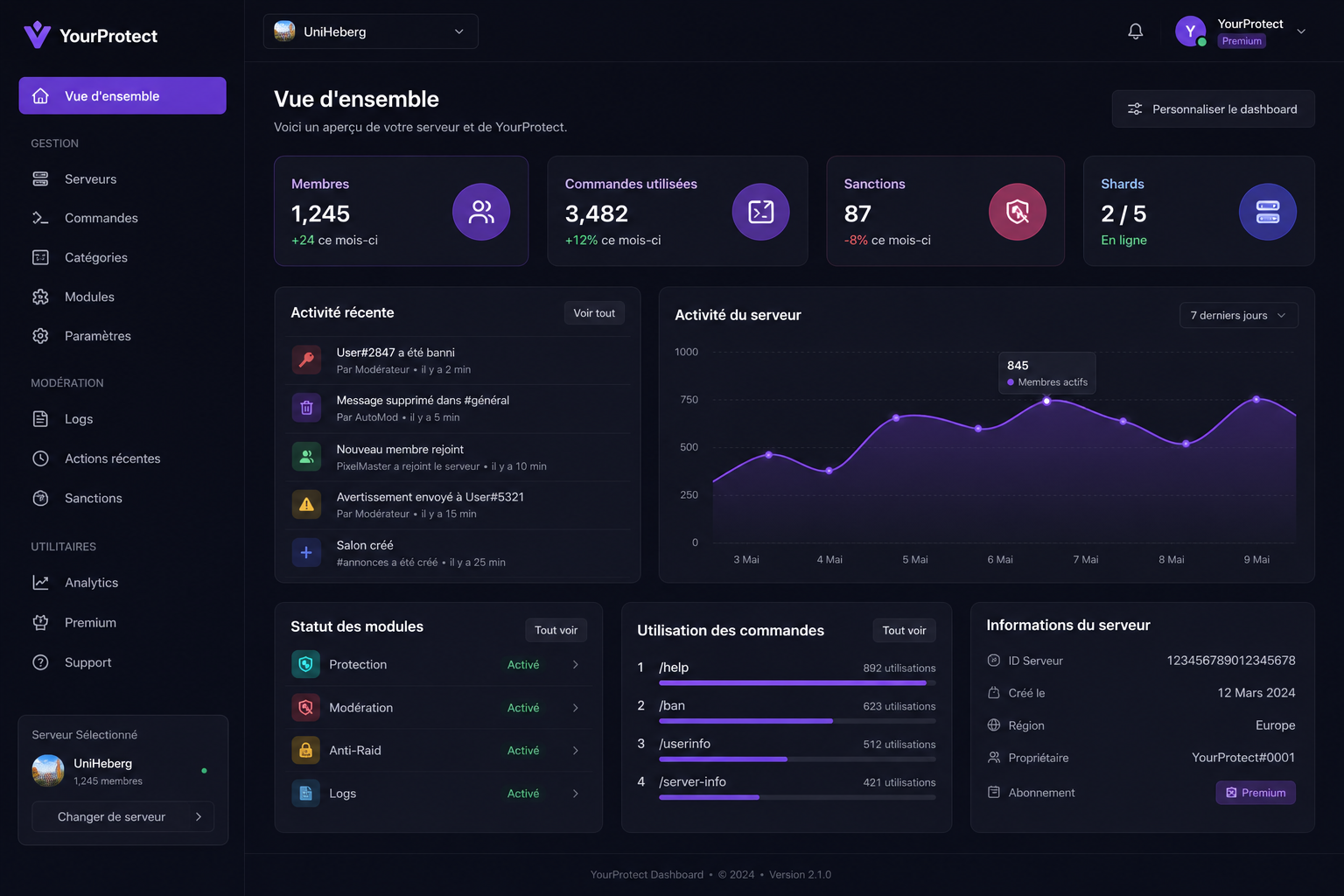
Task: Click the YourProtect logo icon
Action: pos(37,35)
